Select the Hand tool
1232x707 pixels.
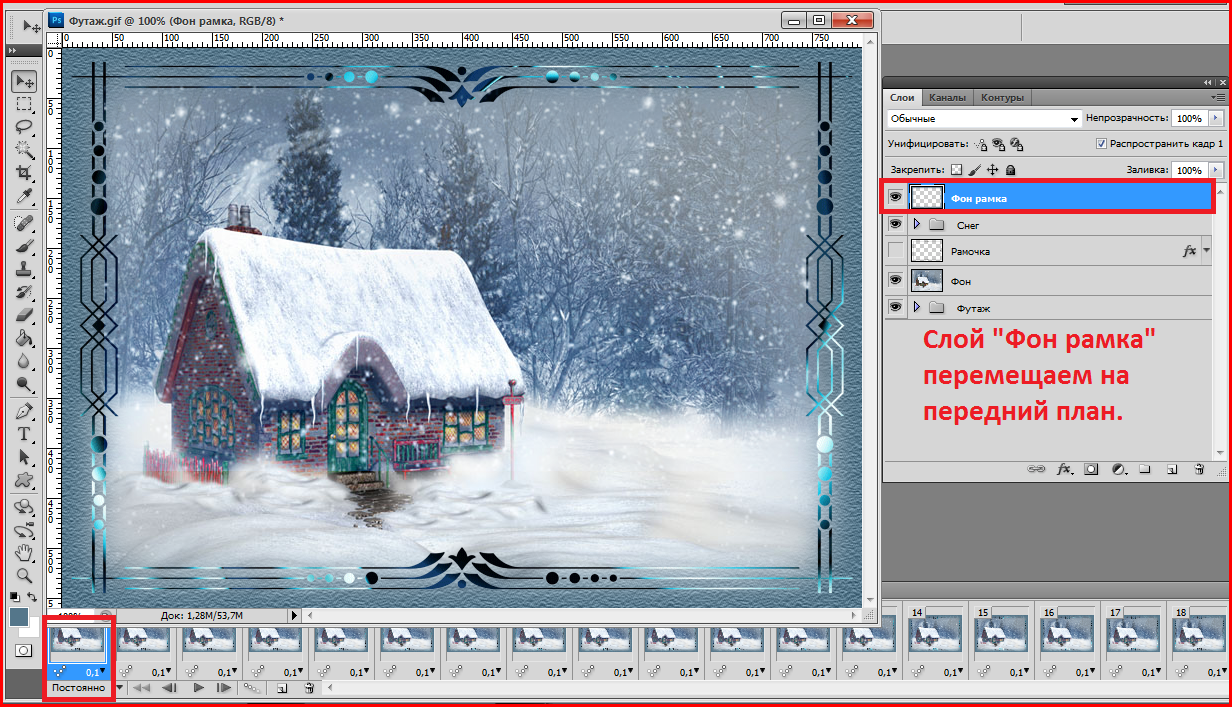click(x=24, y=552)
